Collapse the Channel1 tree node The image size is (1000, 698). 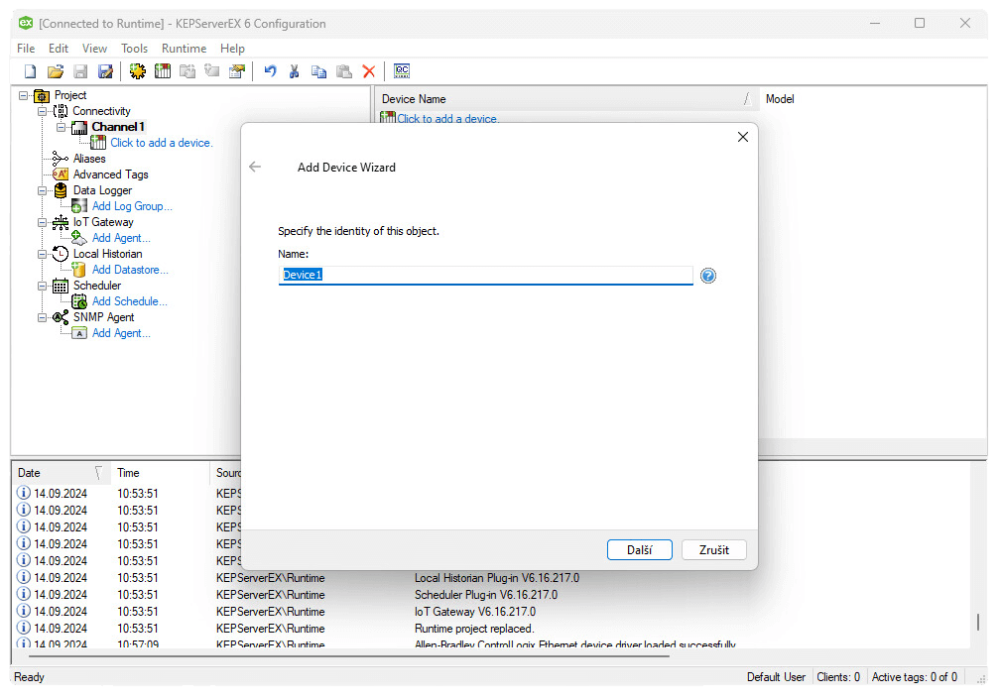[x=60, y=127]
